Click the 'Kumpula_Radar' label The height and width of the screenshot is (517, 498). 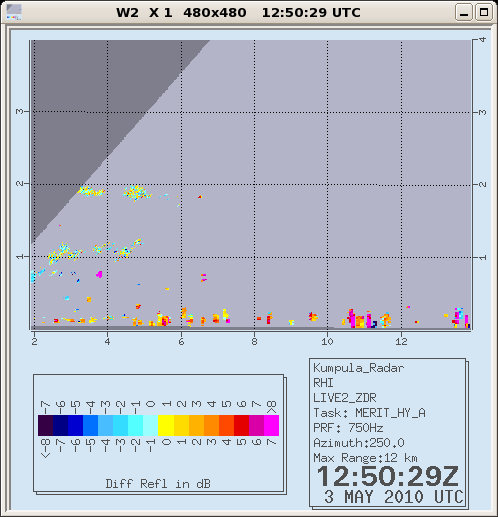click(359, 368)
